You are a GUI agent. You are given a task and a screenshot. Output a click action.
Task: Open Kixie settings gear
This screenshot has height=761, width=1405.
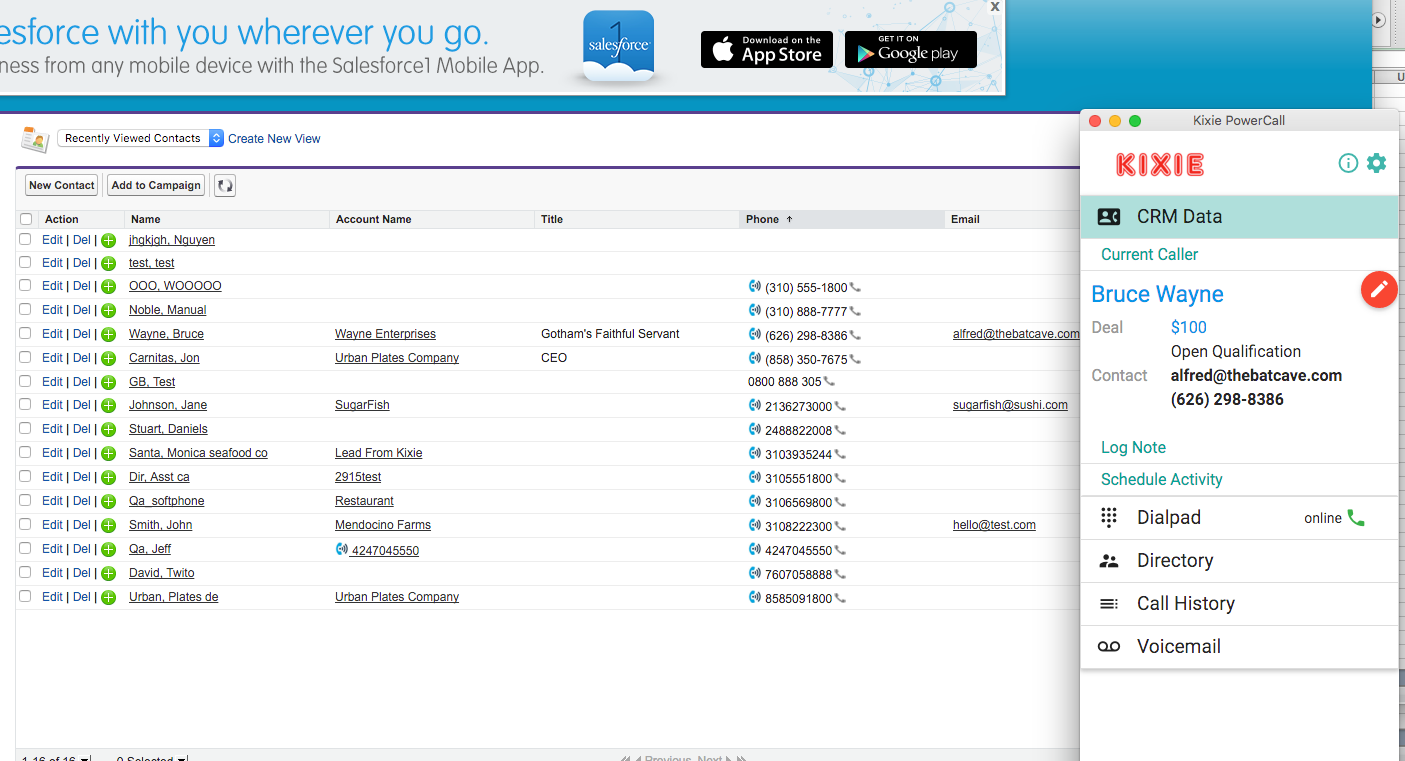[x=1377, y=163]
